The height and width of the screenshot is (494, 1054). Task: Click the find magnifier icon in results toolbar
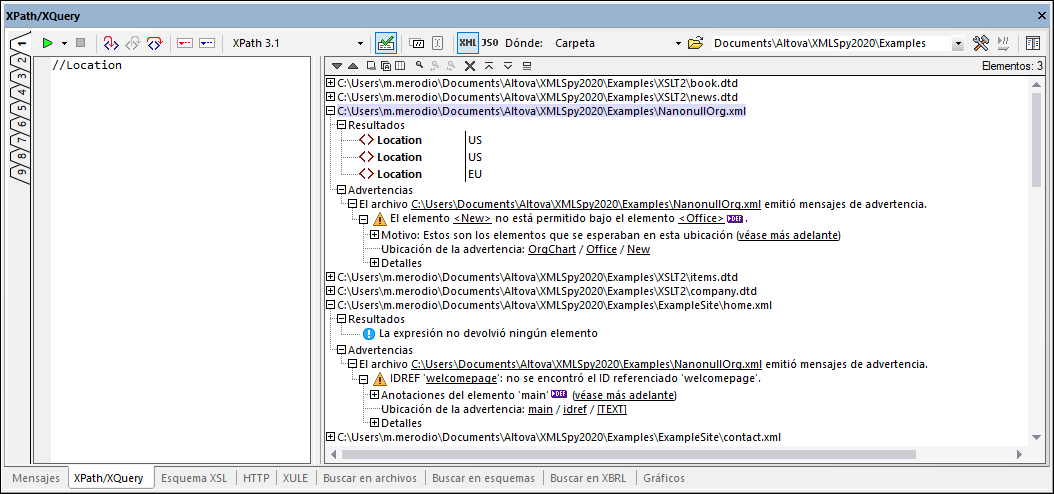tap(419, 66)
